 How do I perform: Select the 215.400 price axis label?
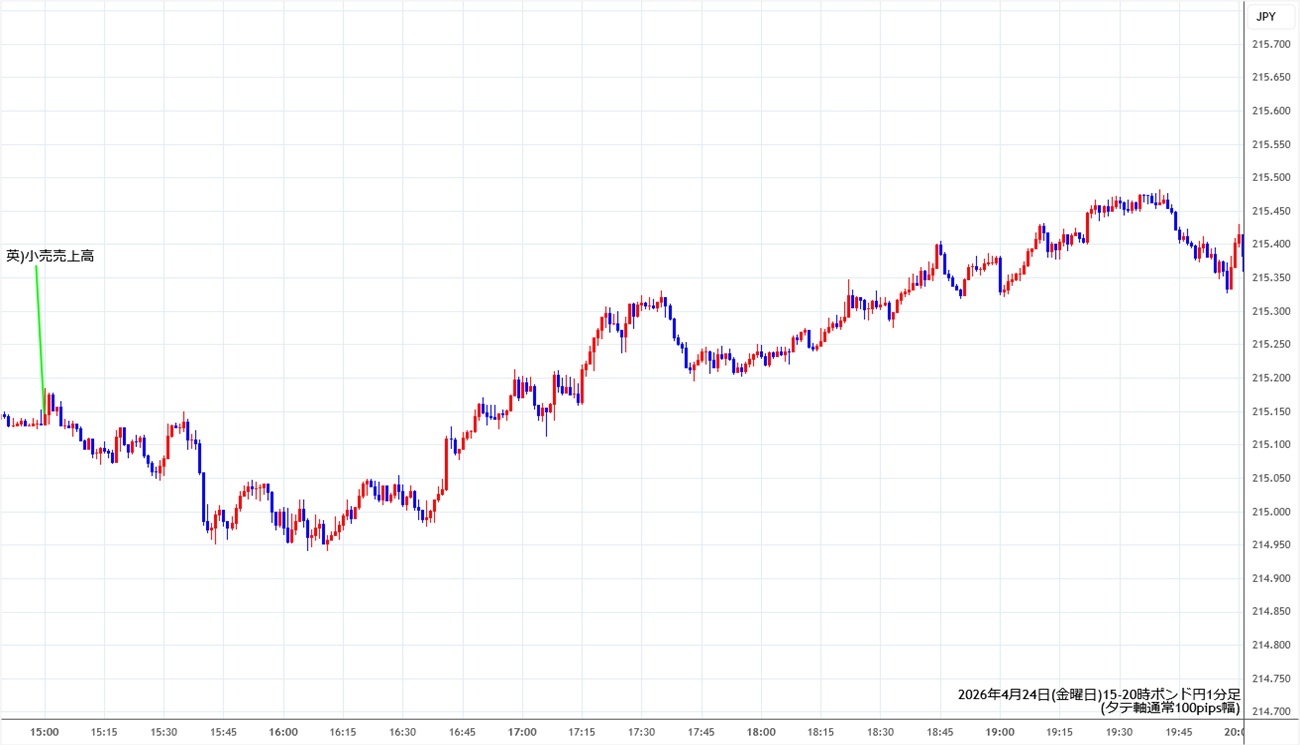[1269, 245]
